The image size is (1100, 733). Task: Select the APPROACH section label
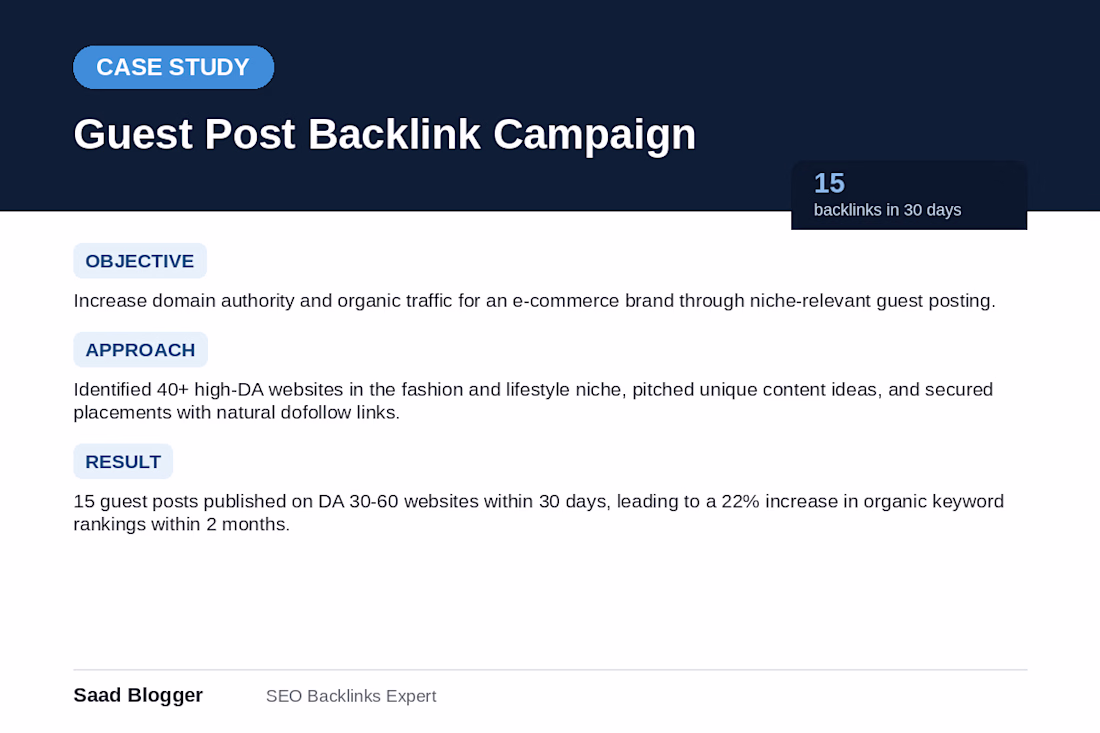point(140,349)
